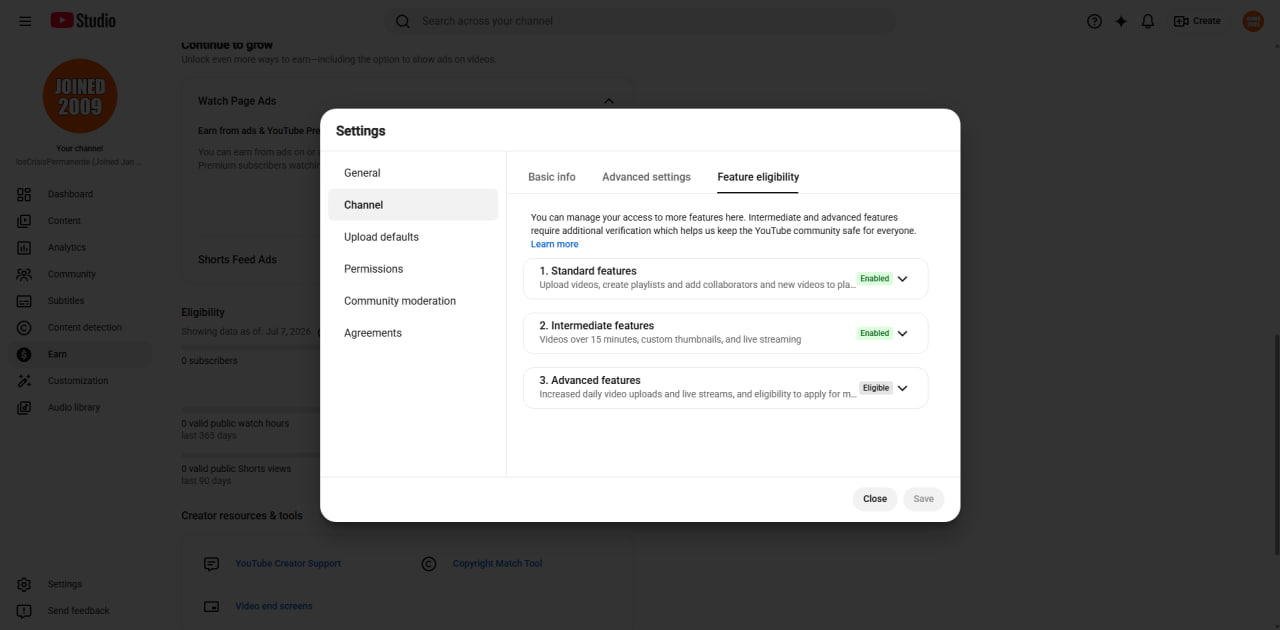Select Upload defaults in Settings
1280x630 pixels.
[413, 237]
